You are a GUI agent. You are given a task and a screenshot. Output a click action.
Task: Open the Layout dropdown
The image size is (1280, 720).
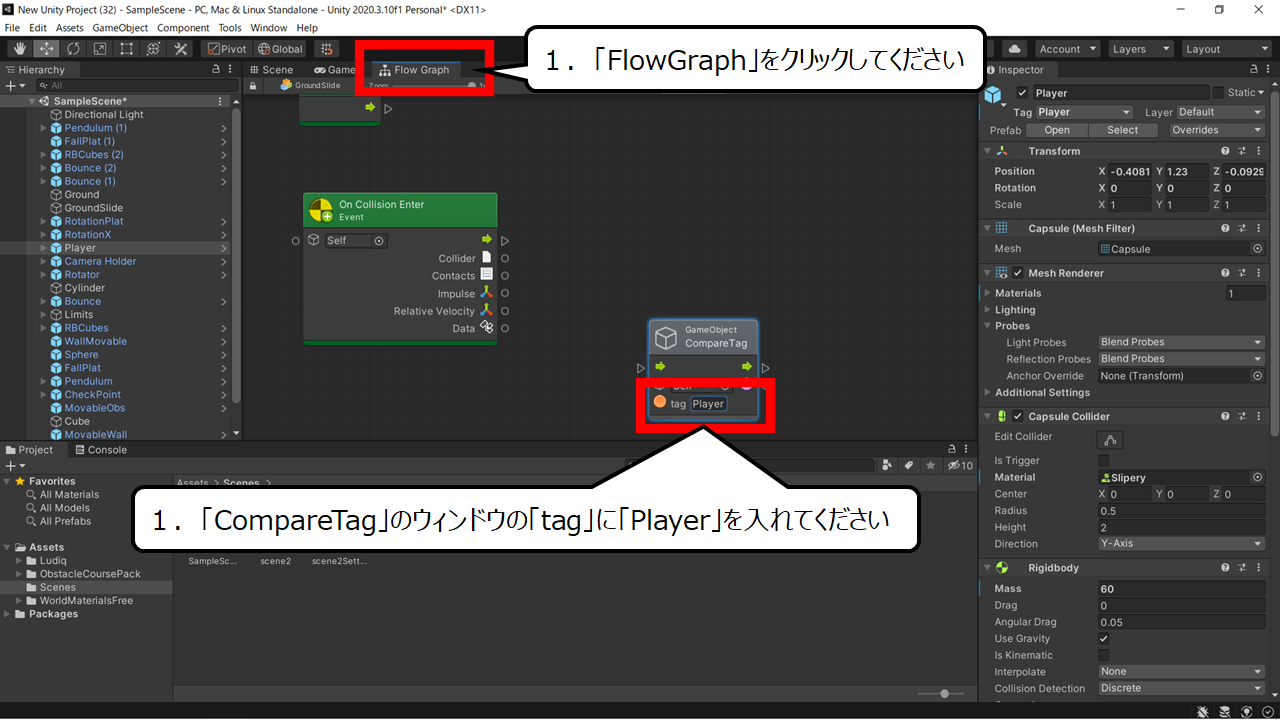pos(1226,49)
